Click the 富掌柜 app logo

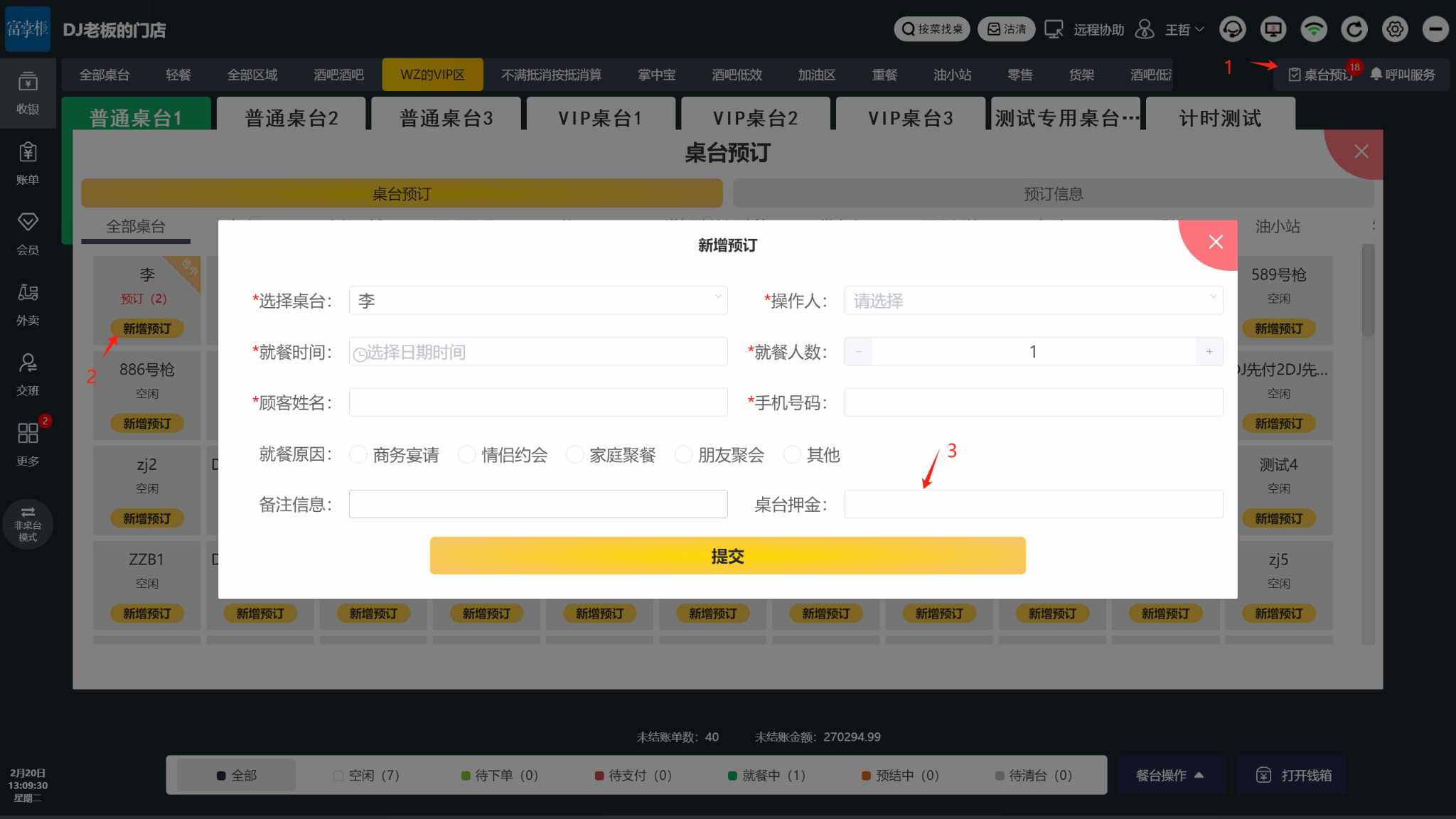click(x=28, y=28)
